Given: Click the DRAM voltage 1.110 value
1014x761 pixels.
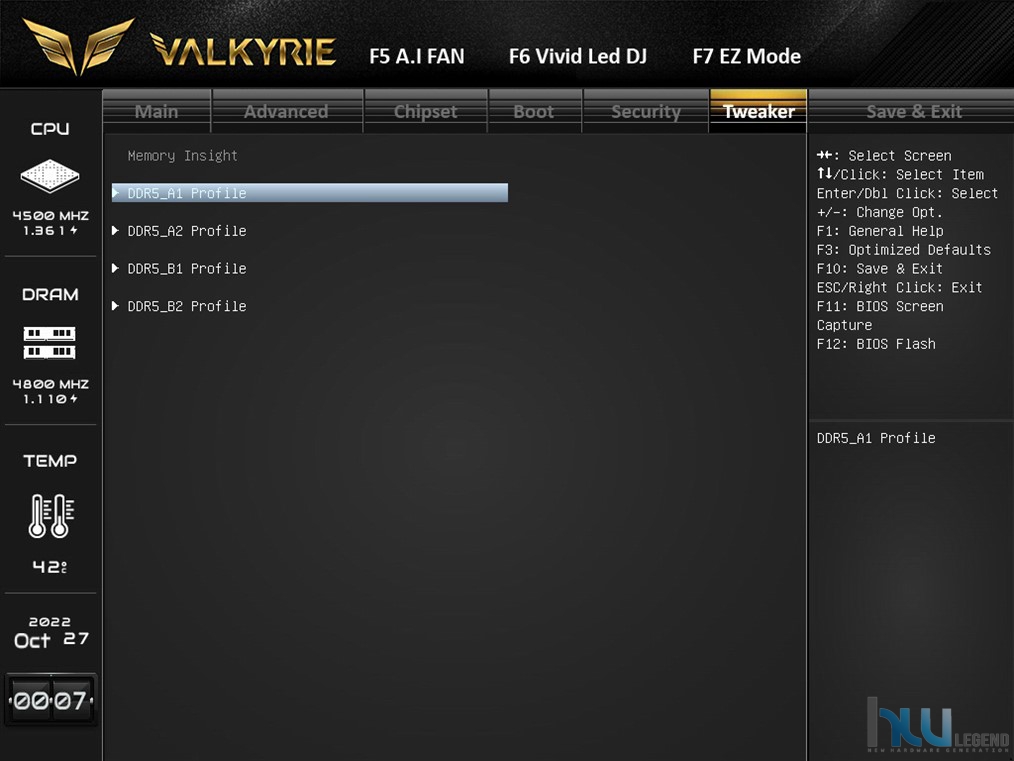Looking at the screenshot, I should pos(50,399).
